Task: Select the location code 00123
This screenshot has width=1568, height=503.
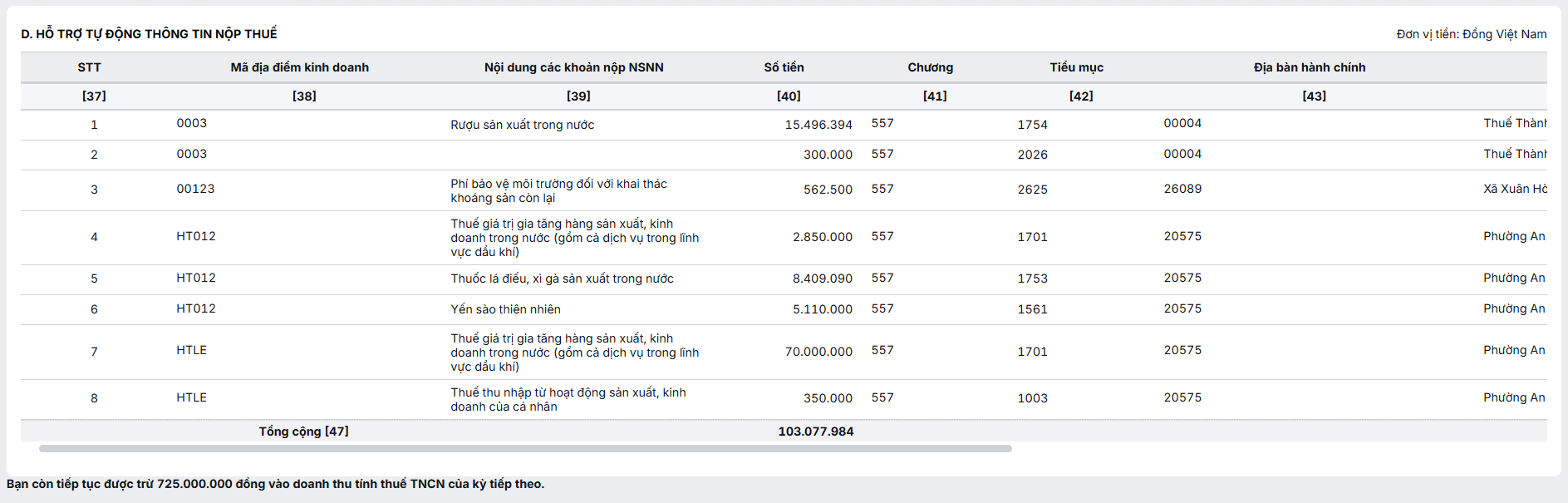Action: [195, 189]
